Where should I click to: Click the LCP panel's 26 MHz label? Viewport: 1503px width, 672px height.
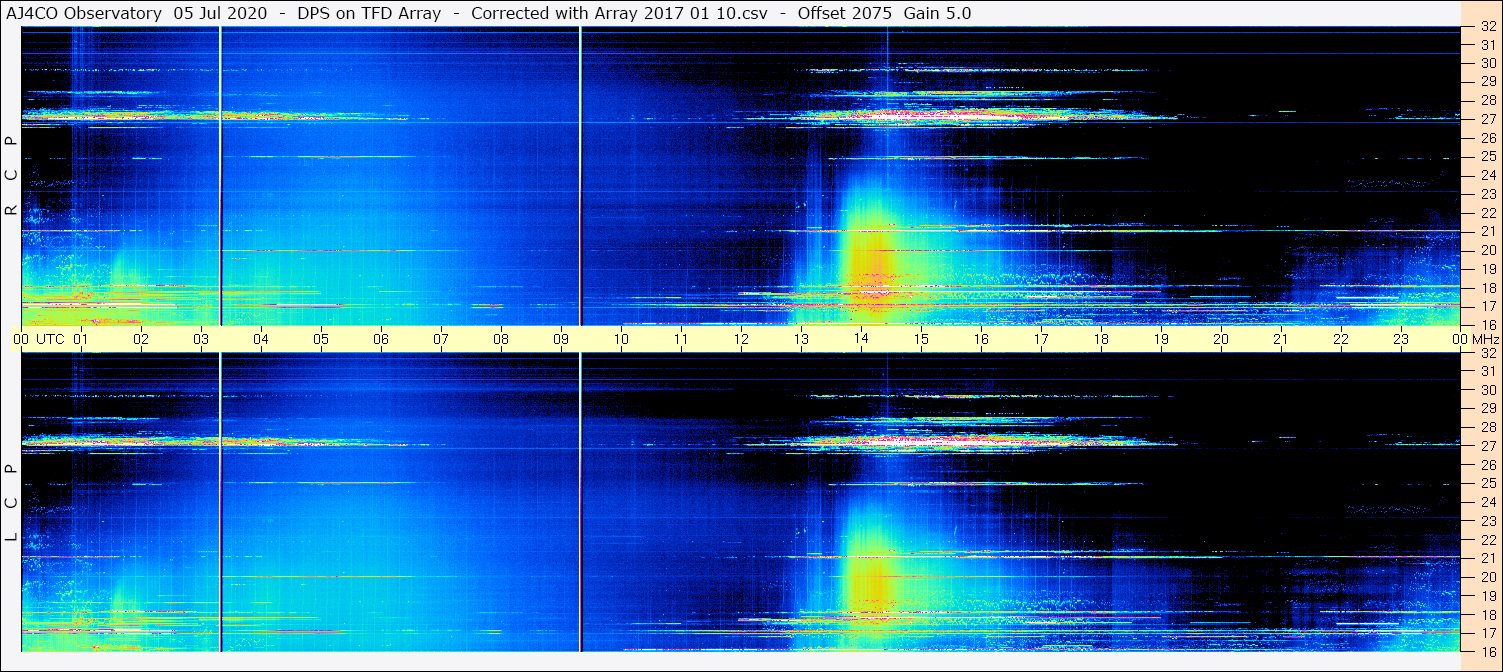click(1487, 465)
